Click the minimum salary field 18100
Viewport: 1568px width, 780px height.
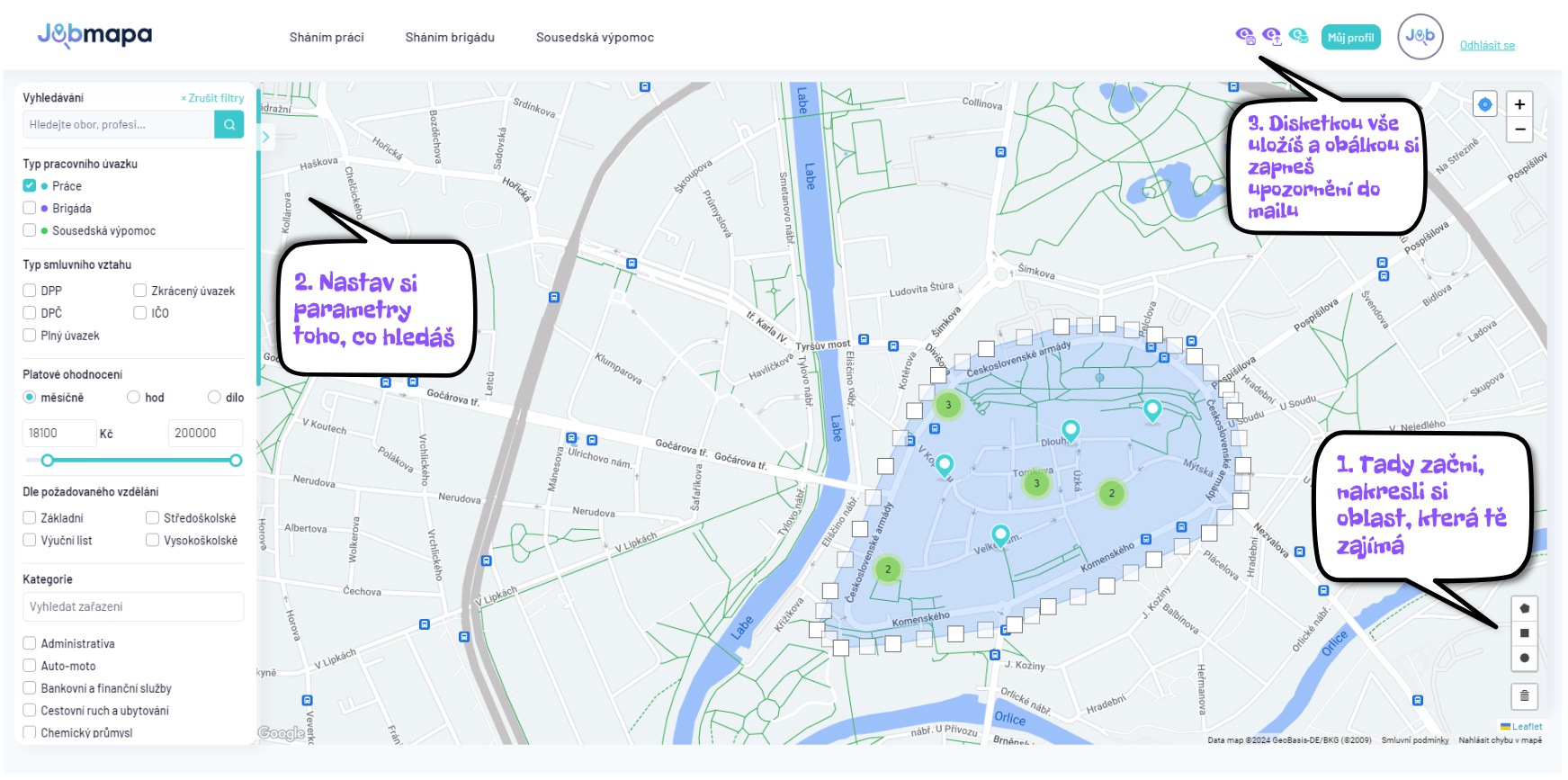pos(59,433)
